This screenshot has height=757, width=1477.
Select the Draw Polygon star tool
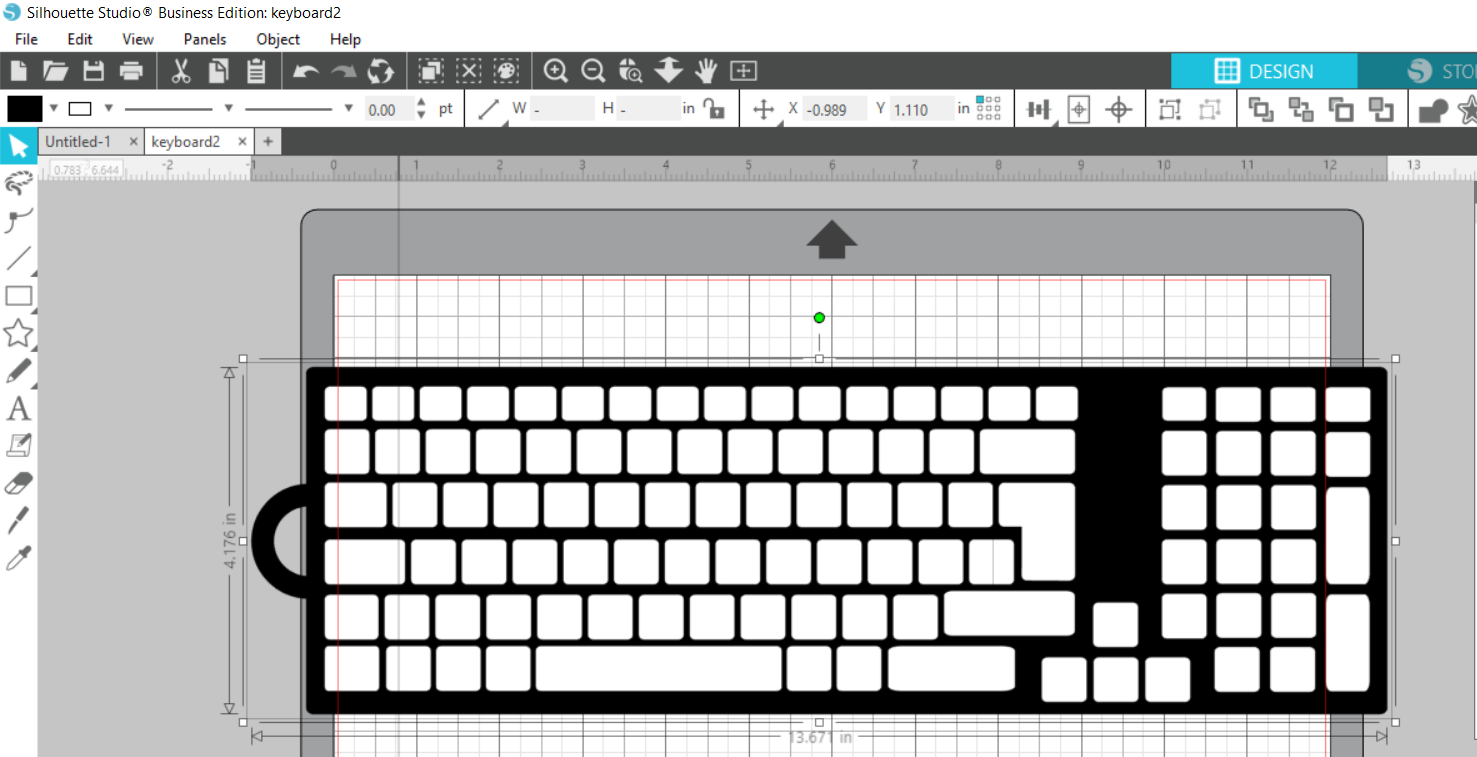pyautogui.click(x=19, y=333)
